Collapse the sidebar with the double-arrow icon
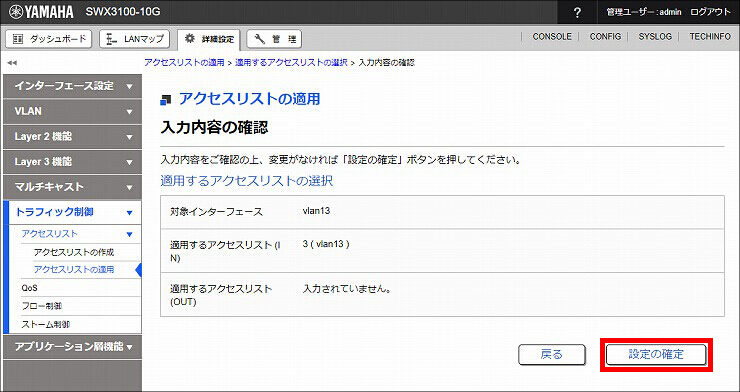This screenshot has width=740, height=392. point(12,62)
